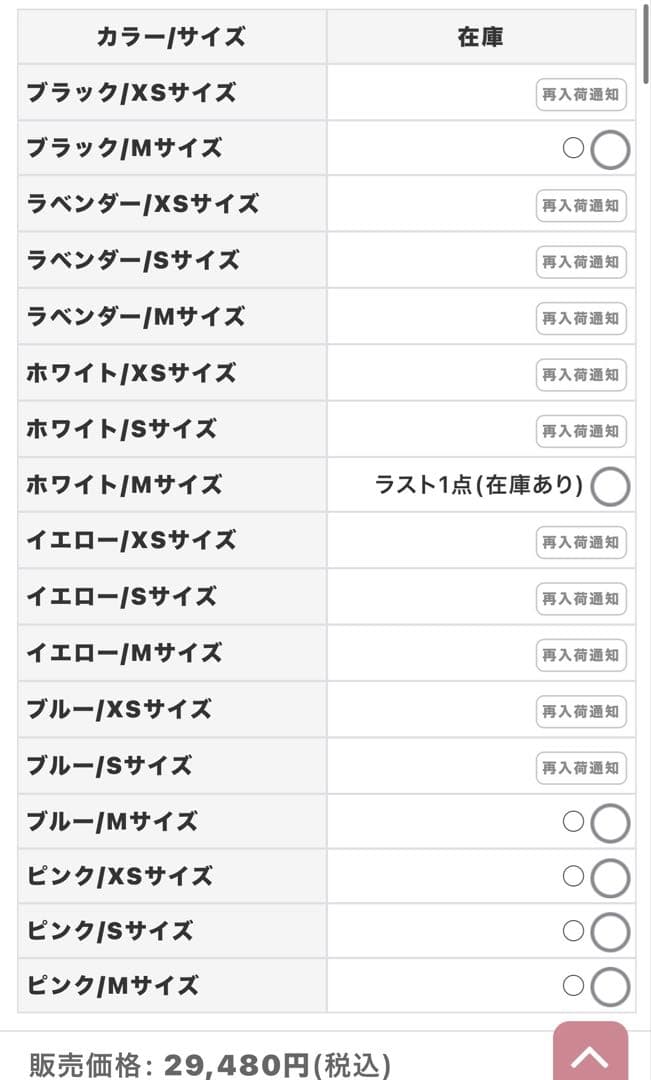
Task: Choose the ピンク/Mサイズ radio circle
Action: (x=610, y=987)
